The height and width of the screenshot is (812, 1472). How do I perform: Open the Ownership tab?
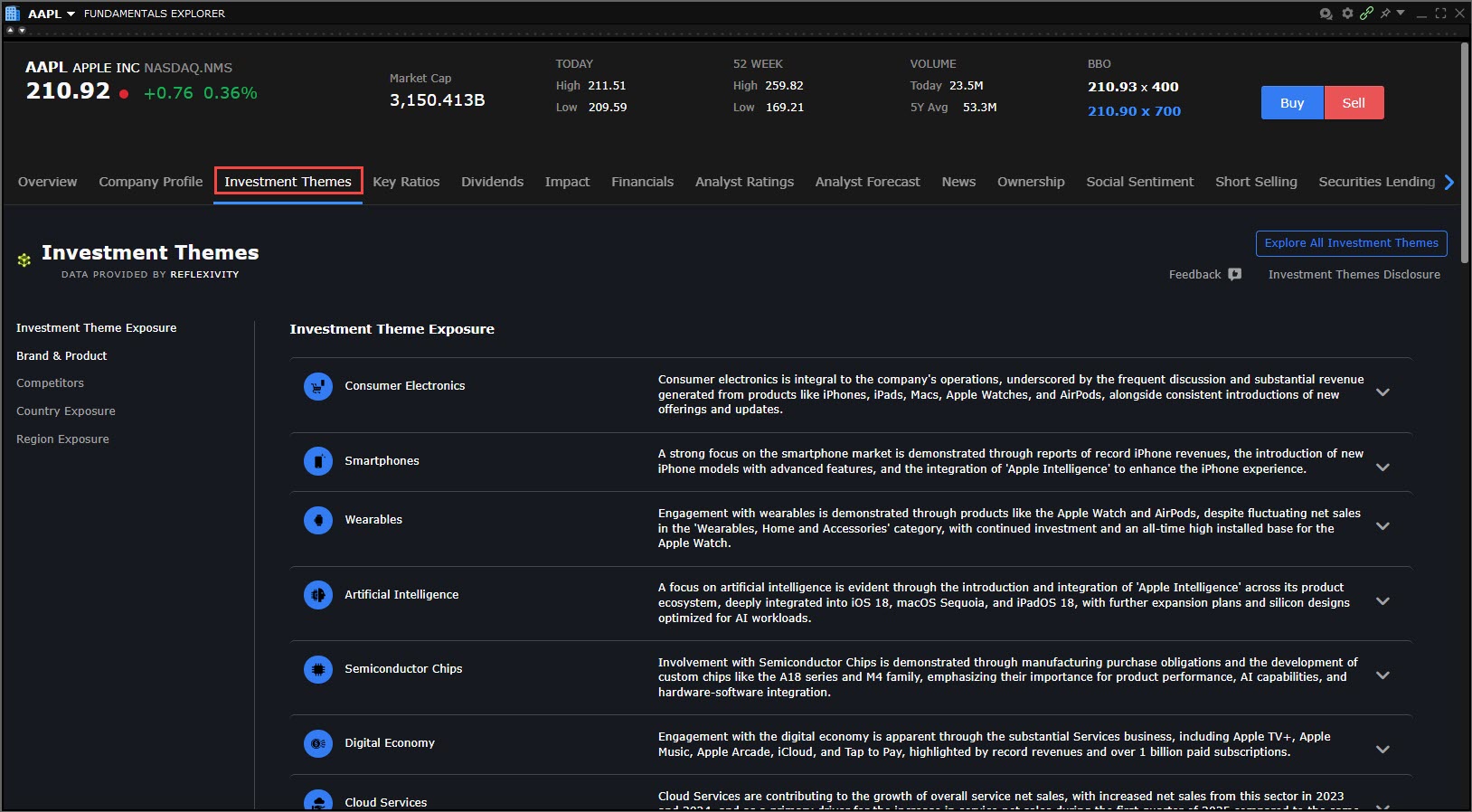pyautogui.click(x=1032, y=182)
